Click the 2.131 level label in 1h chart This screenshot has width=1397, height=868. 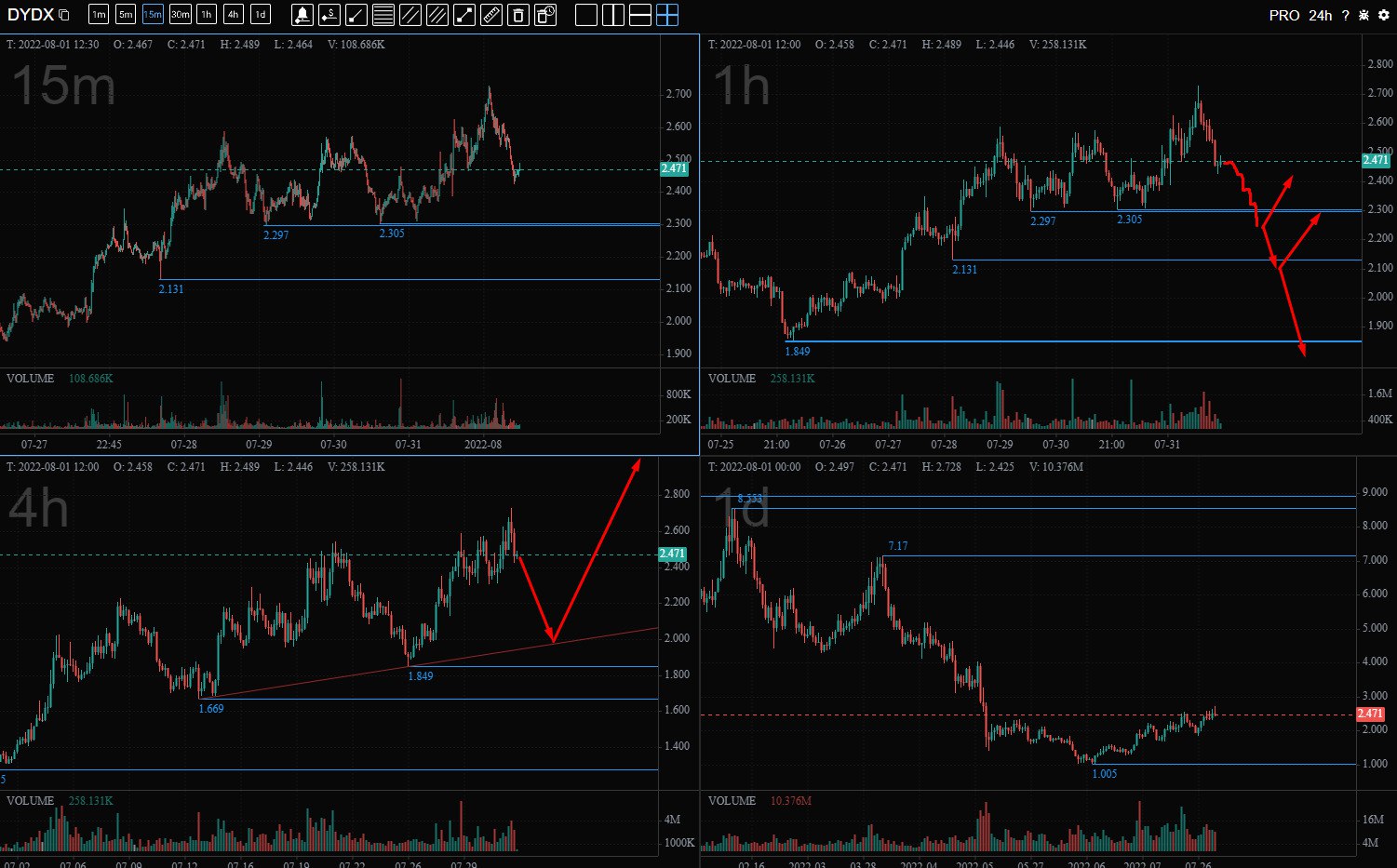(965, 269)
